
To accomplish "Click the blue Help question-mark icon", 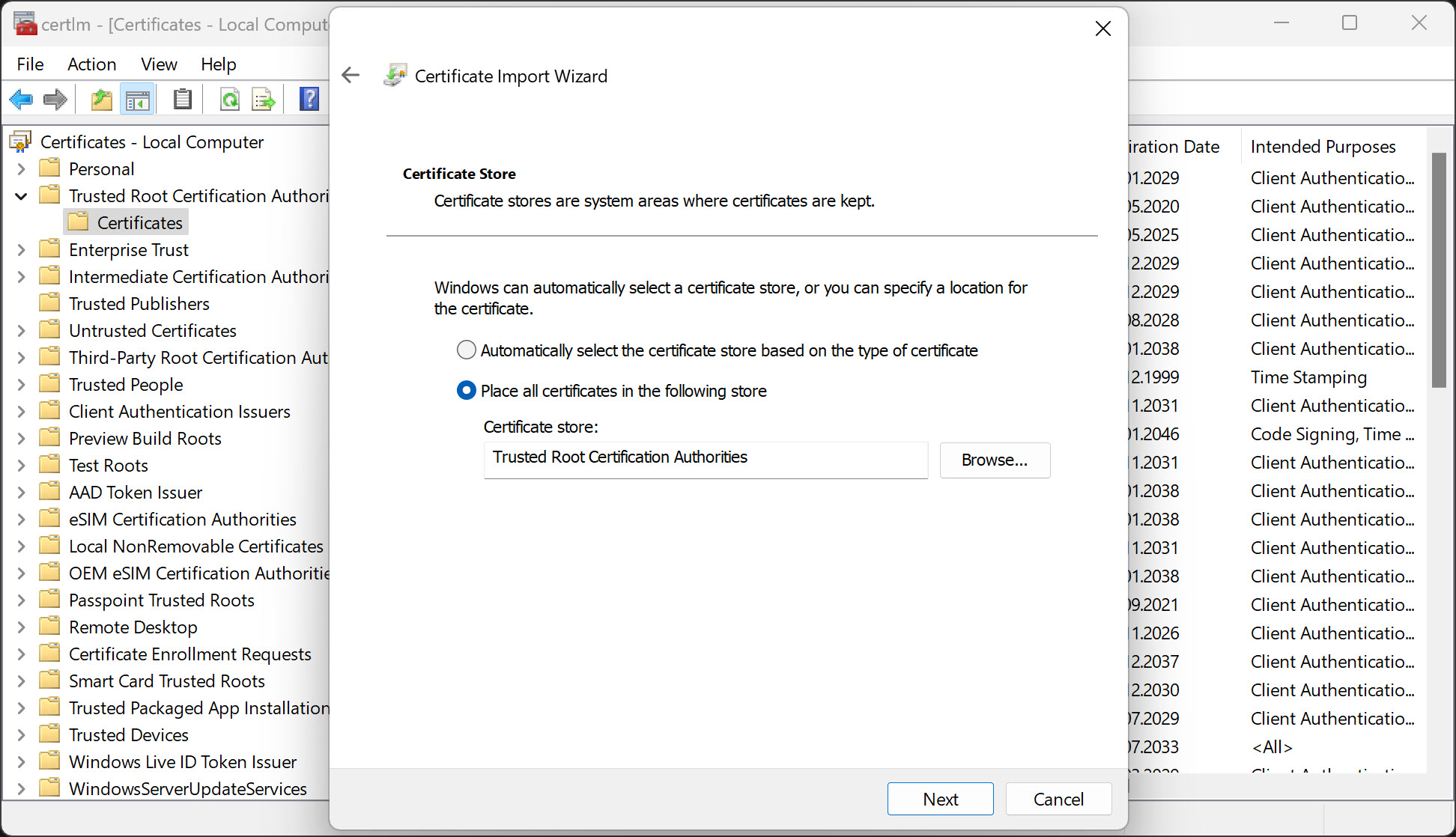I will coord(309,99).
